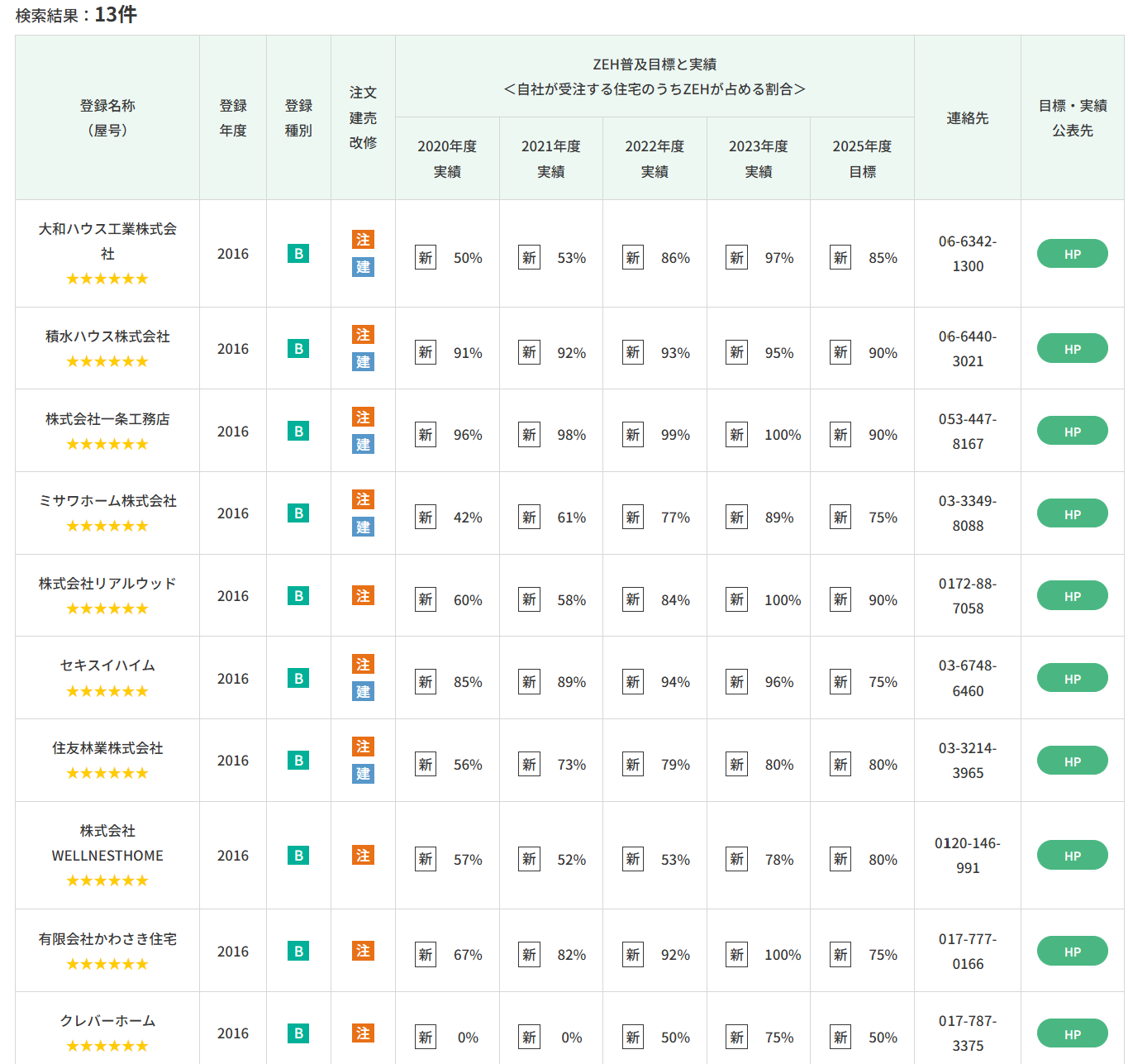Viewport: 1133px width, 1064px height.
Task: Select the company name 住友林業株式会社
Action: coord(107,748)
